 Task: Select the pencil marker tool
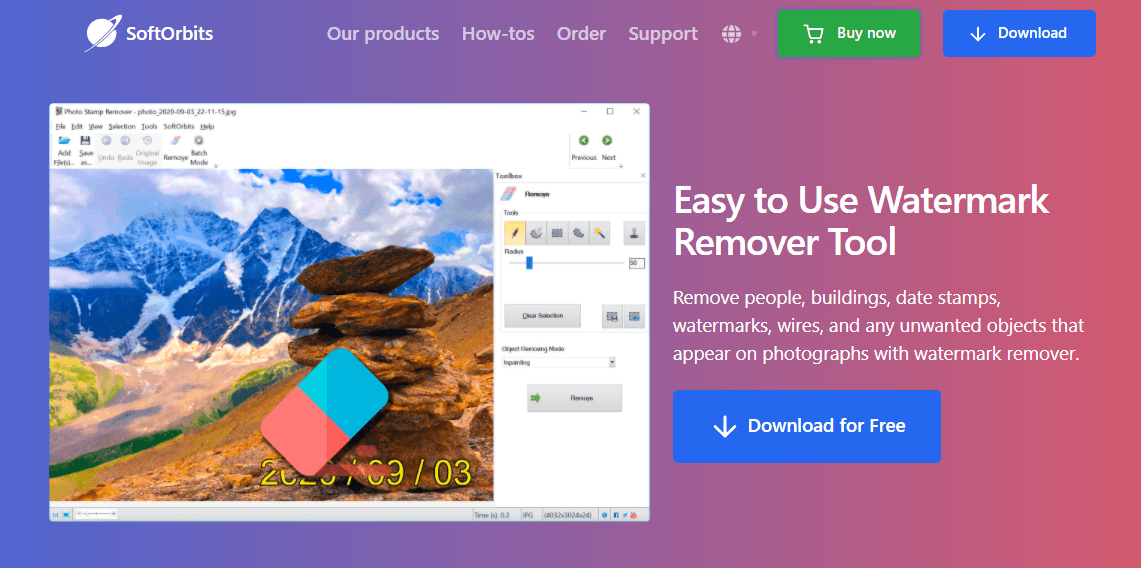[x=514, y=233]
